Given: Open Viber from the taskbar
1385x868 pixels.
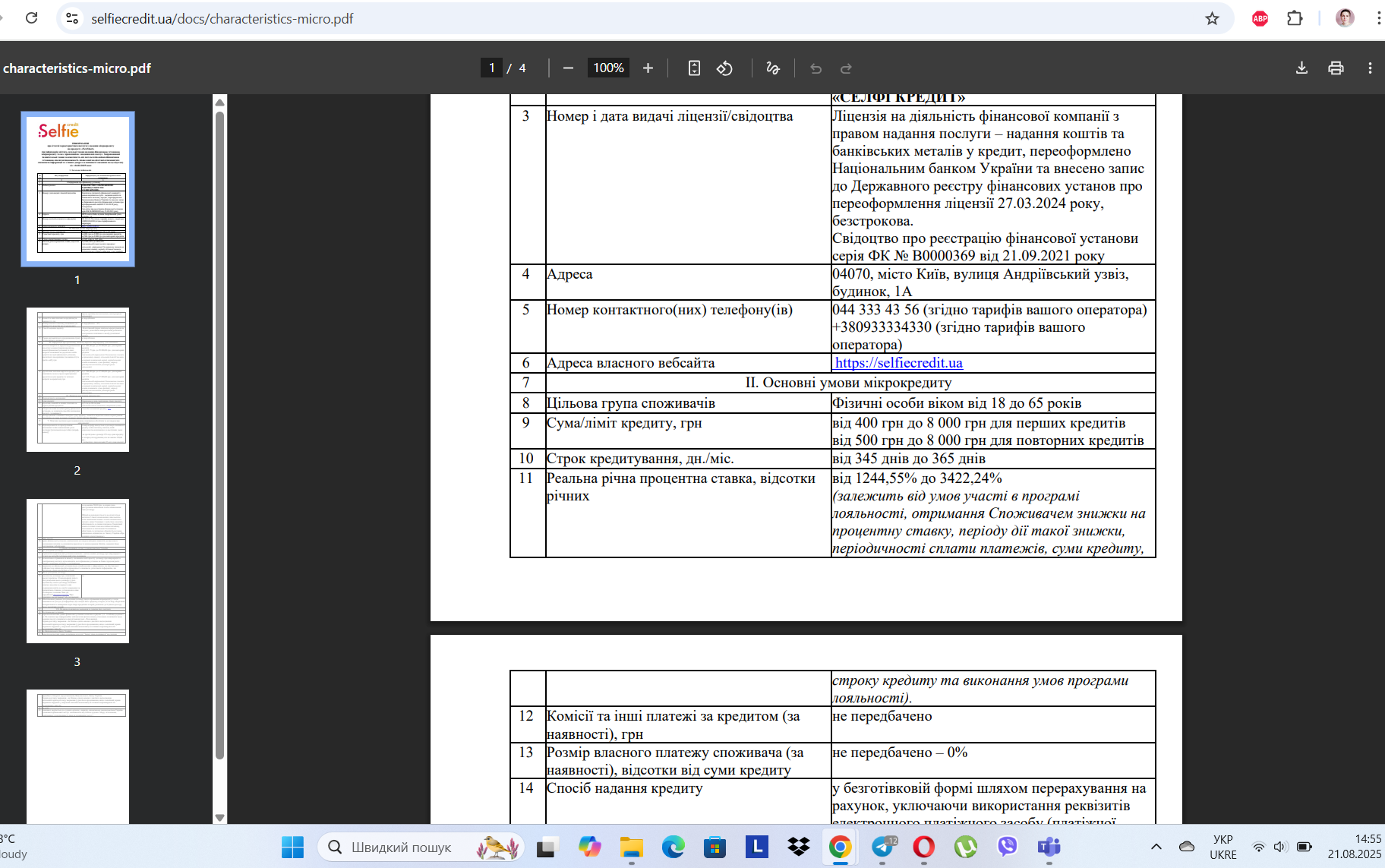Looking at the screenshot, I should point(1007,847).
